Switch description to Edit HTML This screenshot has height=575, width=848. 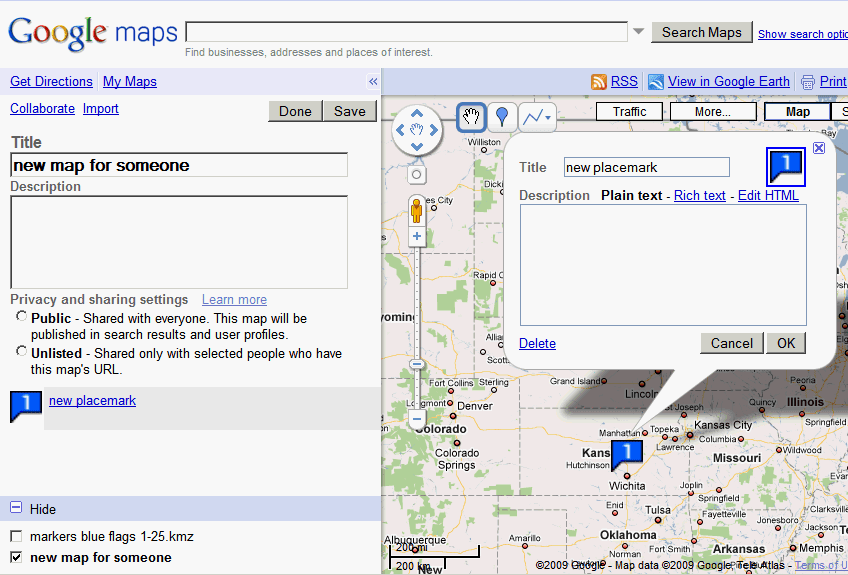tap(768, 195)
